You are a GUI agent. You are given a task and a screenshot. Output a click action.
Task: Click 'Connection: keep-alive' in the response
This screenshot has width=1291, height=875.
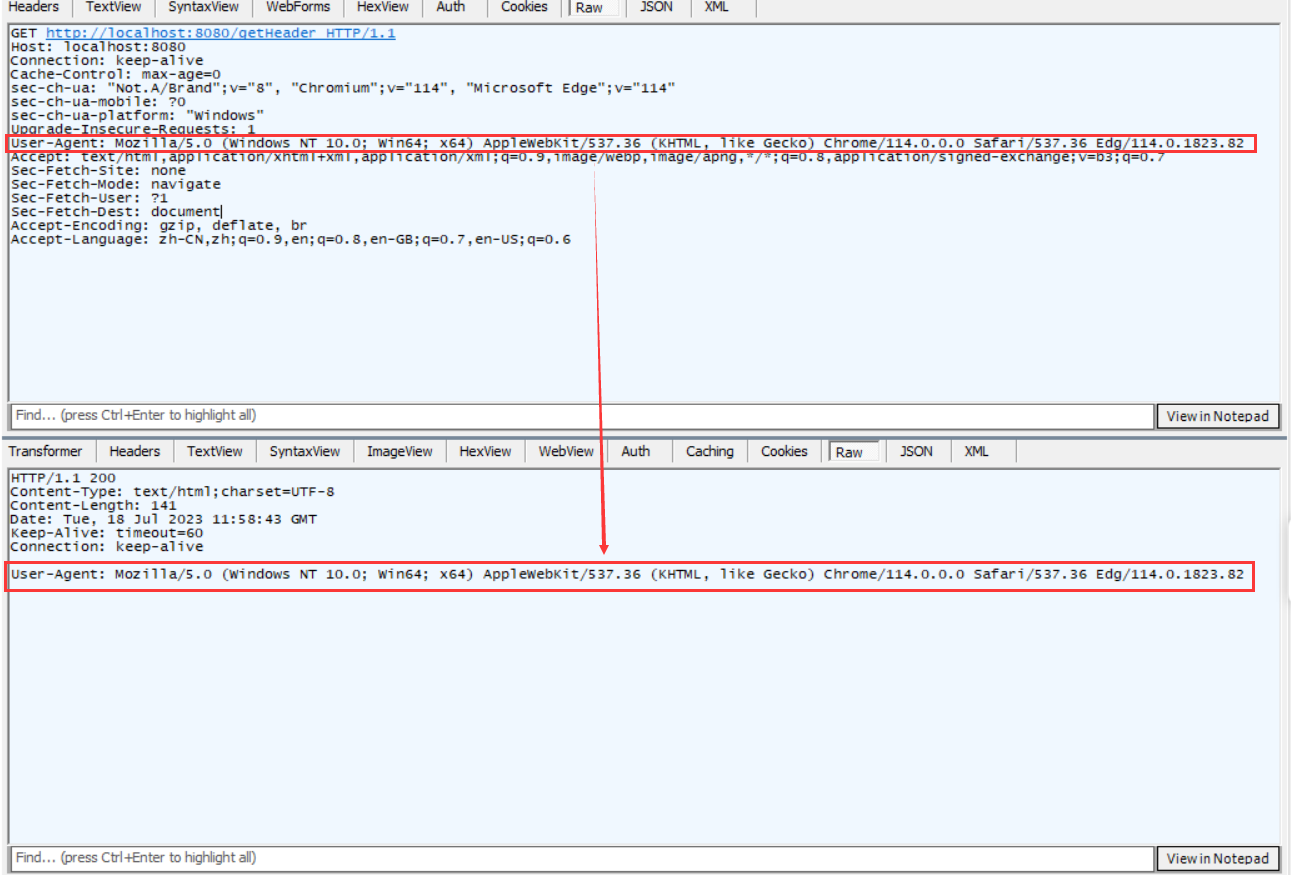tap(107, 547)
